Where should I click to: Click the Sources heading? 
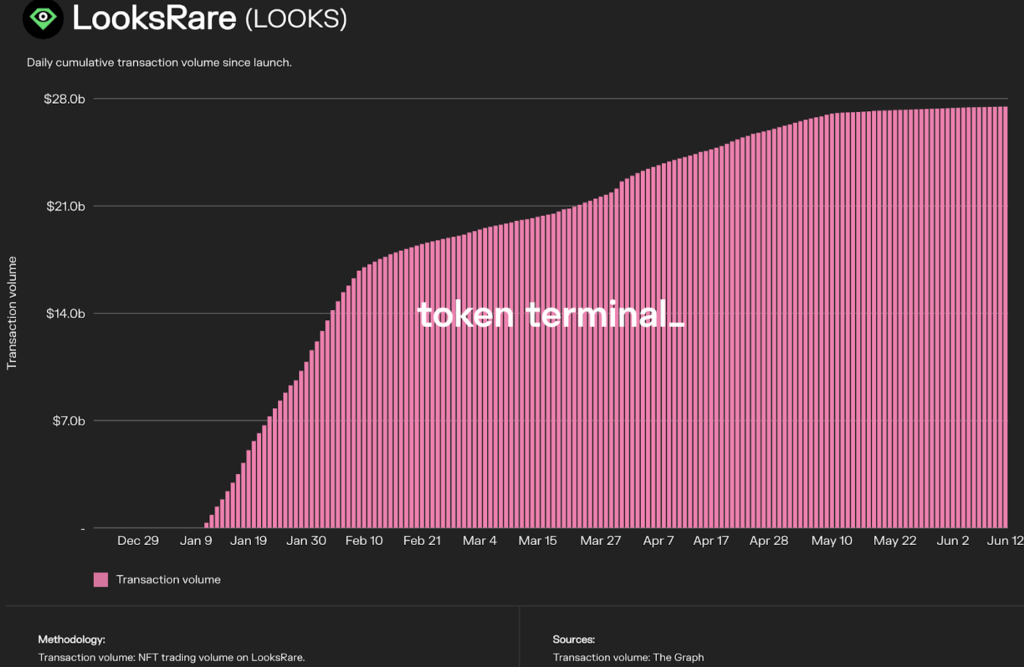(x=574, y=639)
